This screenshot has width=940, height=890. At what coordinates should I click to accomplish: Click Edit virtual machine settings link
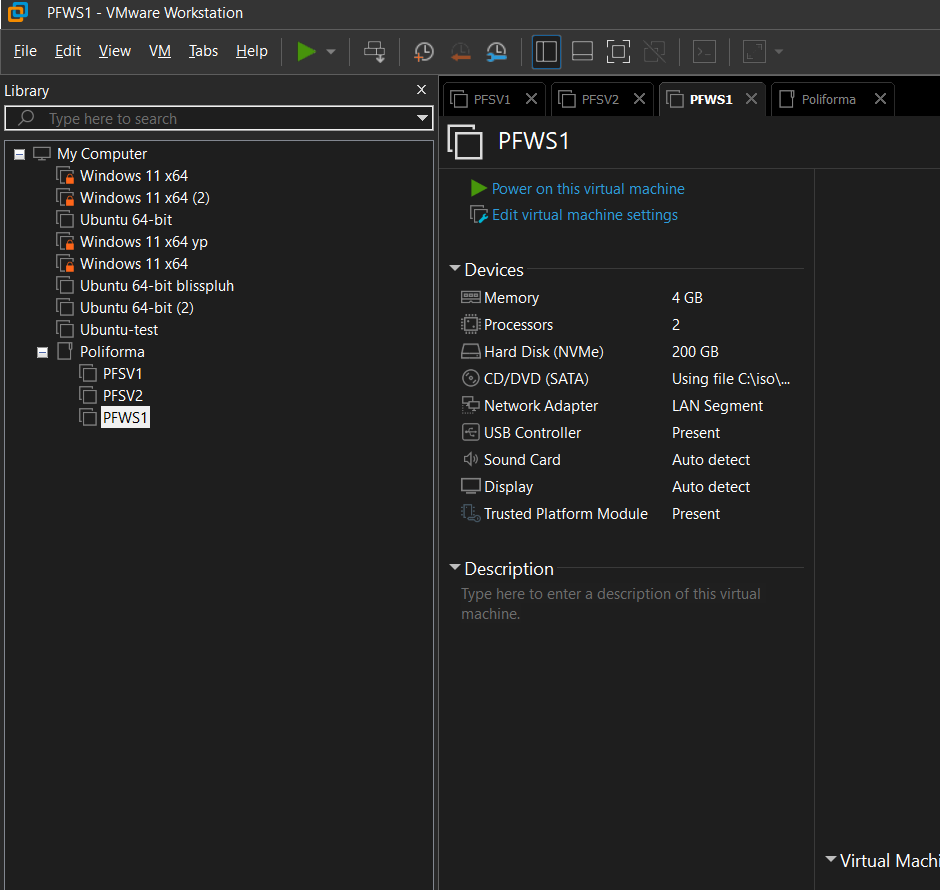pyautogui.click(x=584, y=215)
